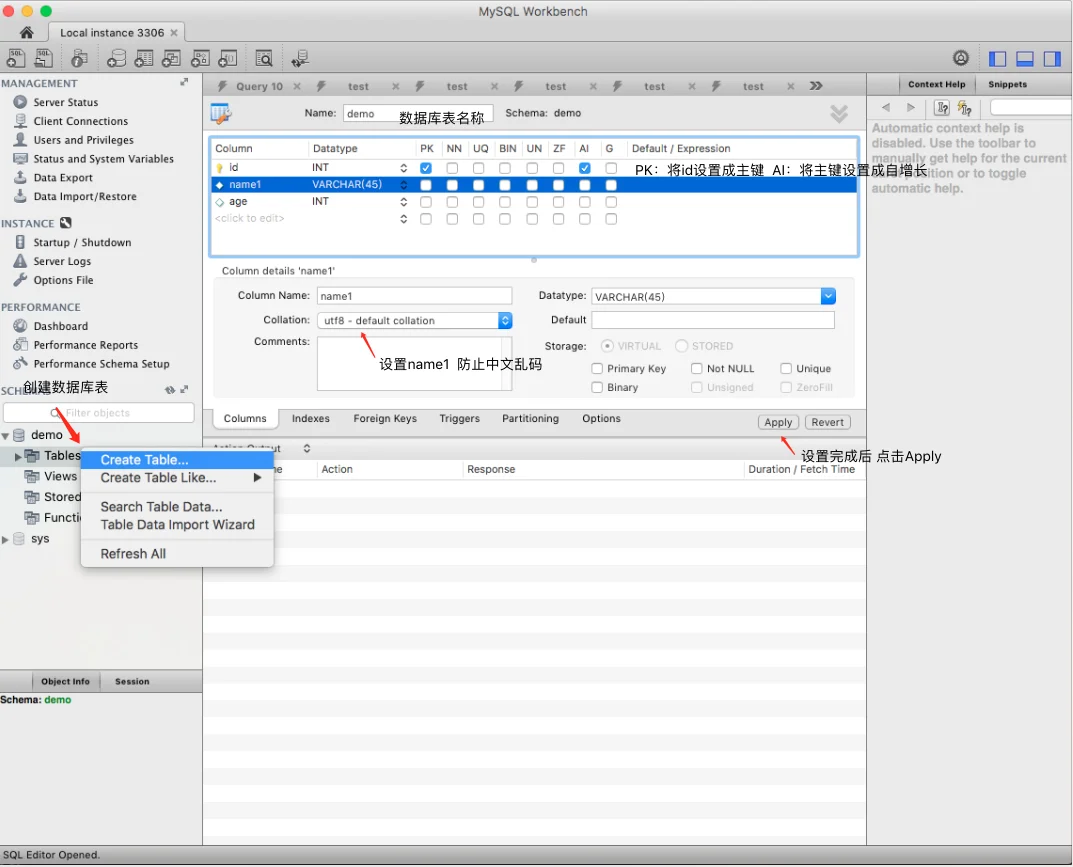Open Users and Privileges
Viewport: 1073px width, 867px height.
point(83,140)
